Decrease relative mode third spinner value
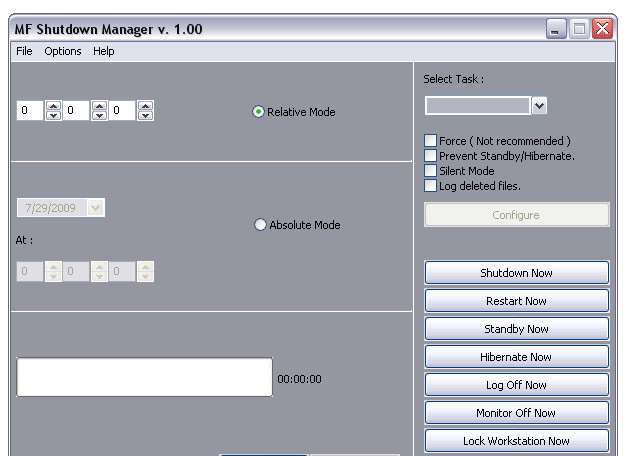 tap(145, 115)
